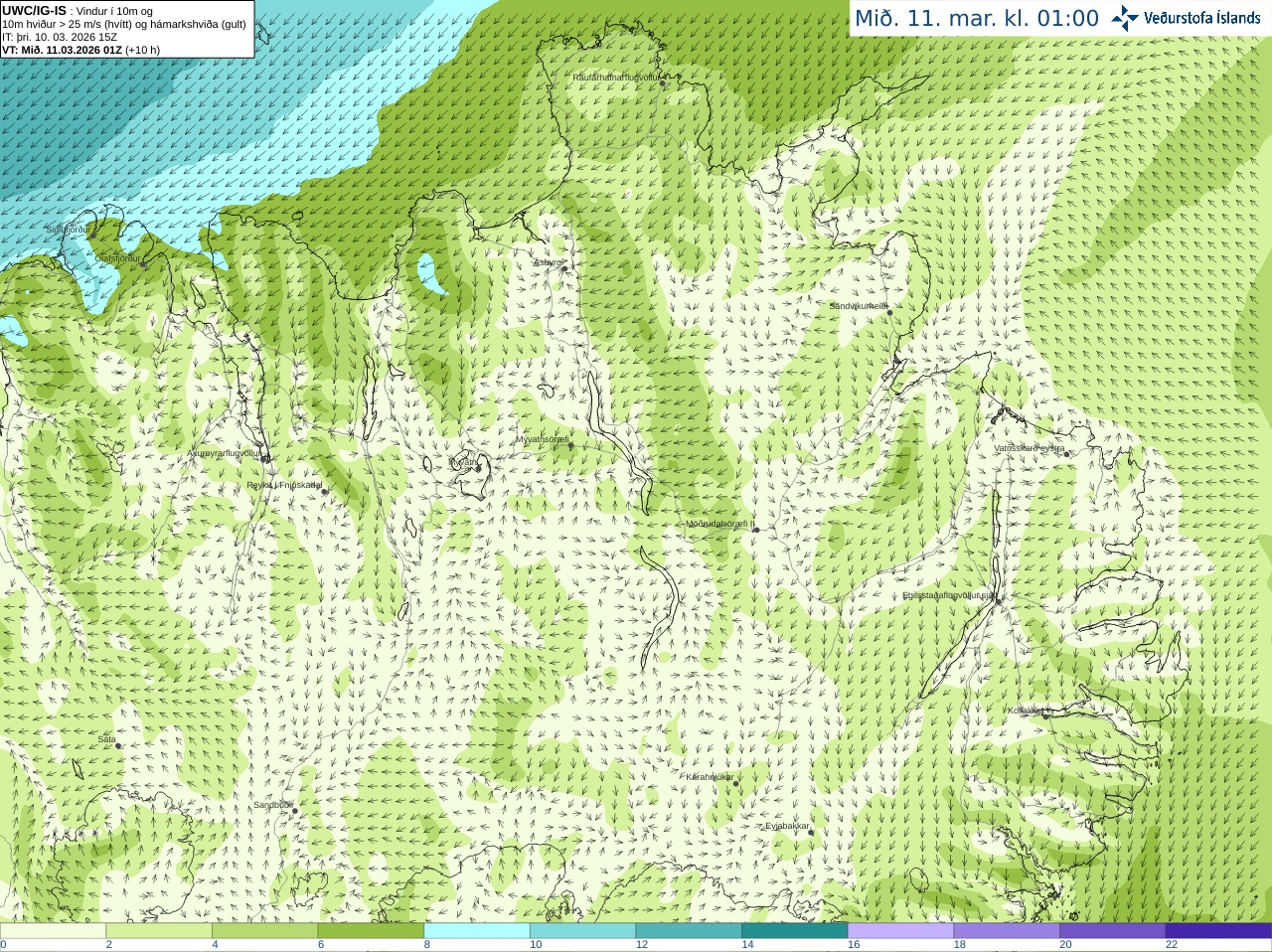The width and height of the screenshot is (1272, 952).
Task: Select the above-22 m/s dark purple swatch
Action: point(1218,930)
